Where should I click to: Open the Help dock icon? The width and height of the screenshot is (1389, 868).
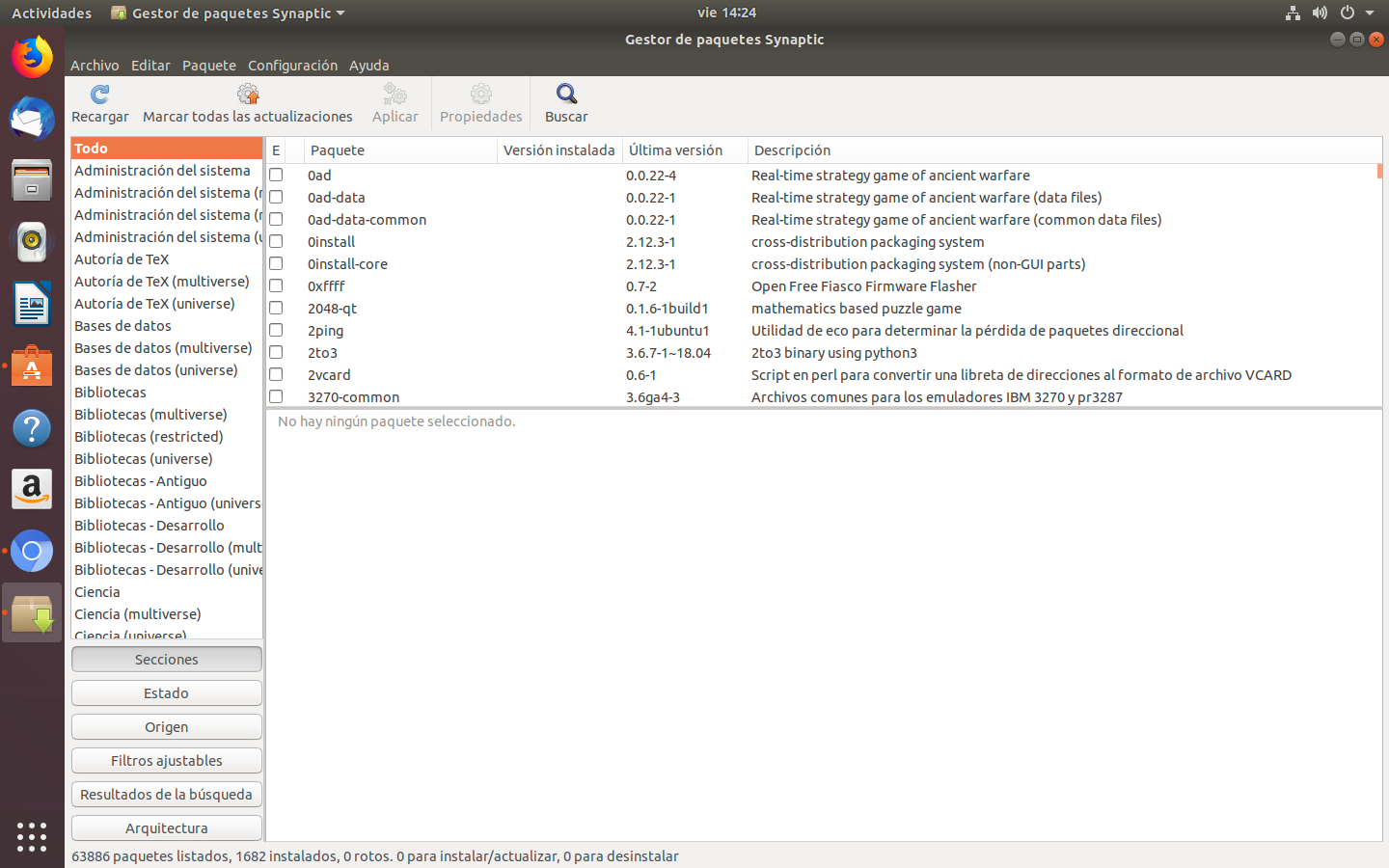point(32,427)
